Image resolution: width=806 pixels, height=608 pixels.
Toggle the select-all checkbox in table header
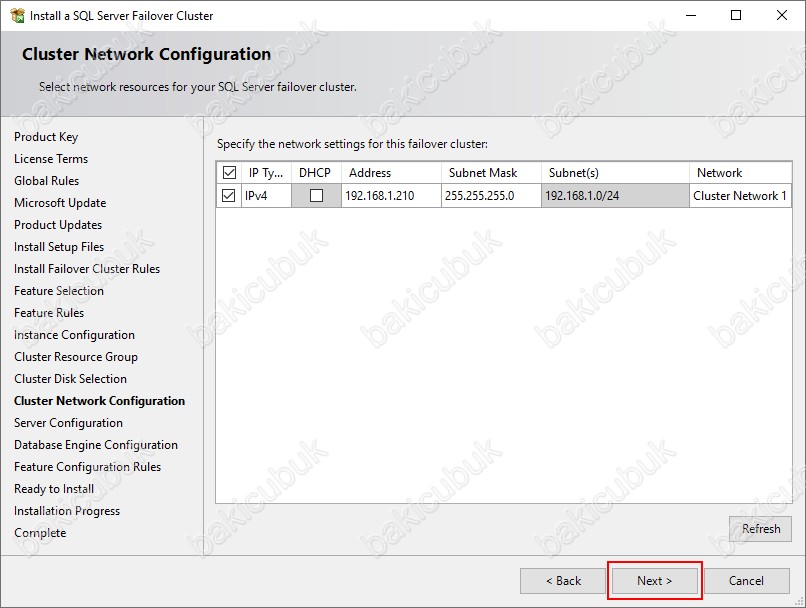[229, 173]
